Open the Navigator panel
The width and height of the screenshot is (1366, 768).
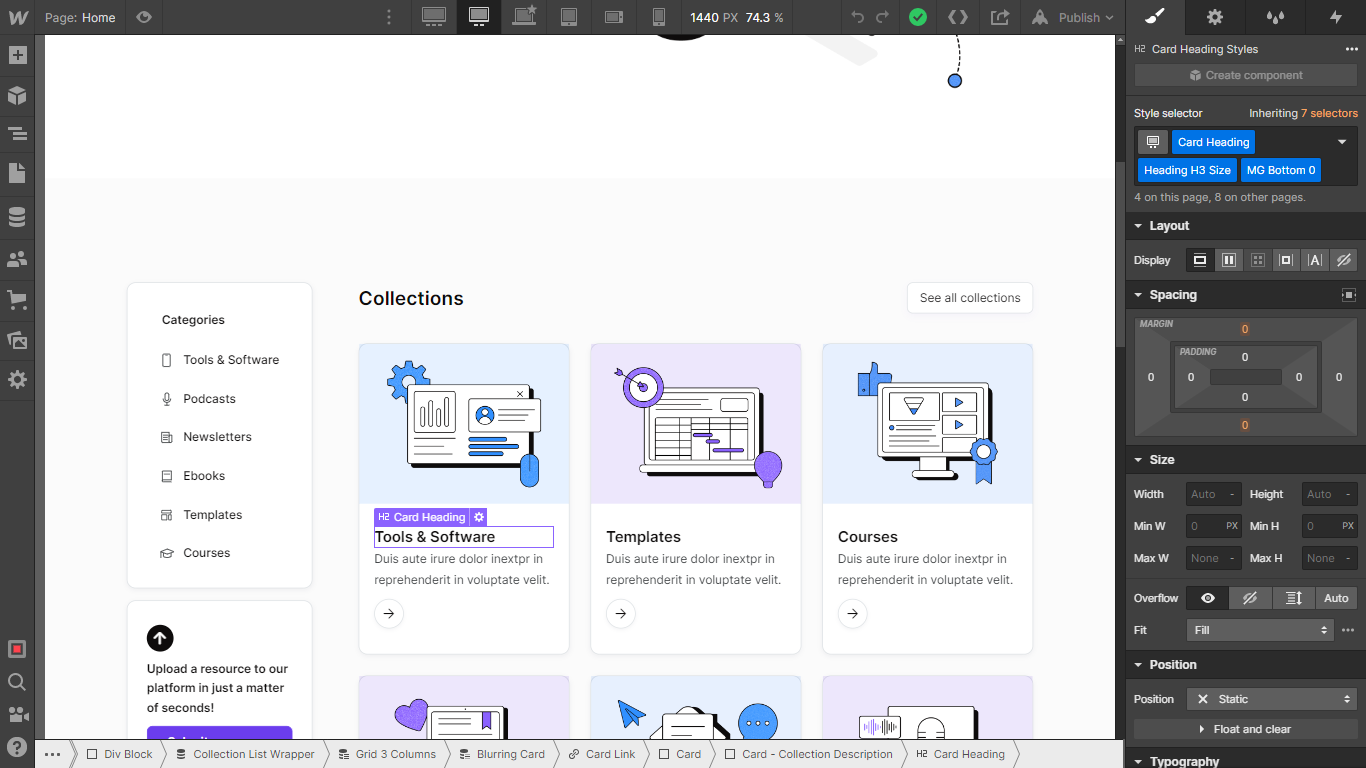click(16, 133)
